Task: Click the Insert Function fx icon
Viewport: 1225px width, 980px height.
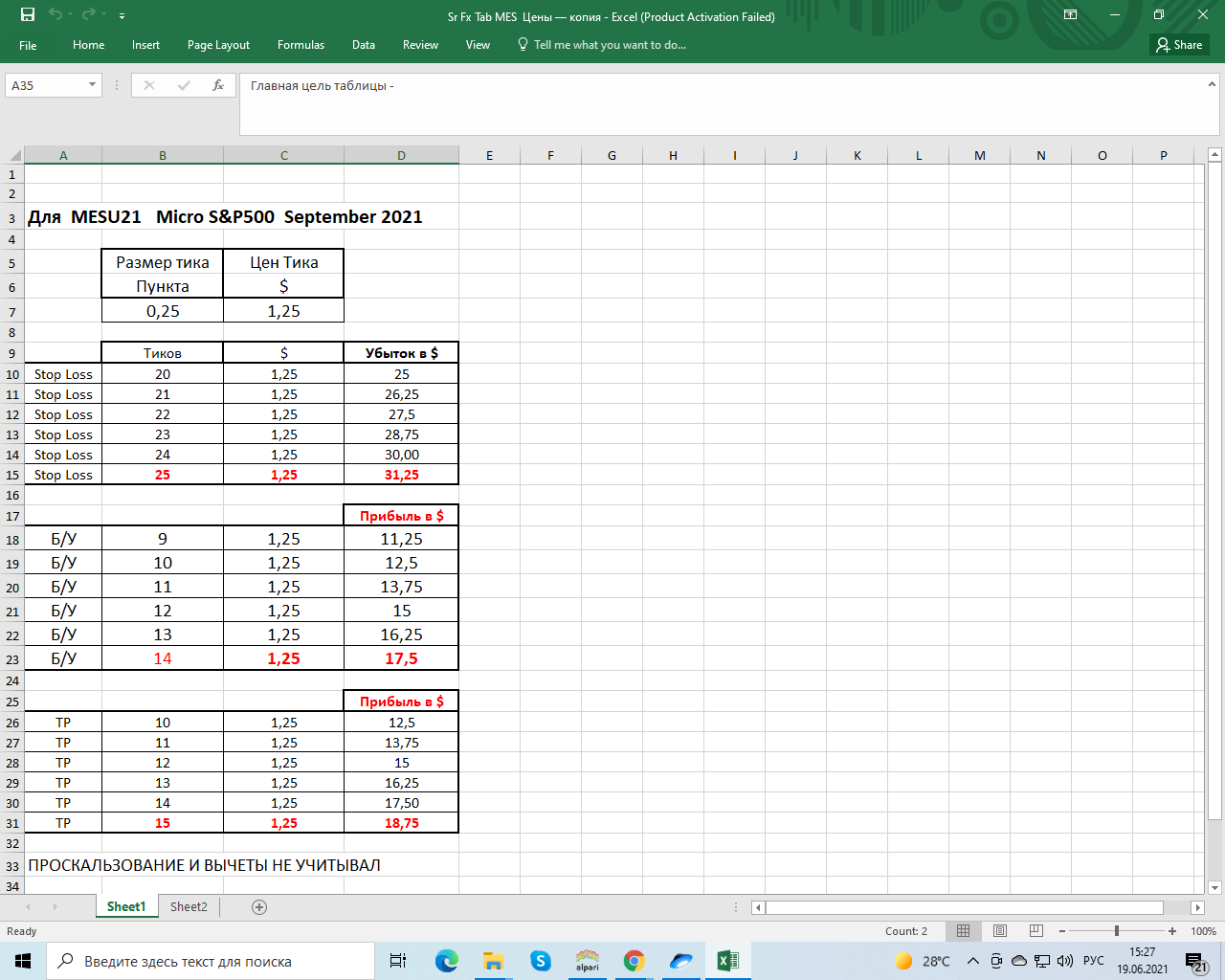Action: click(x=218, y=85)
